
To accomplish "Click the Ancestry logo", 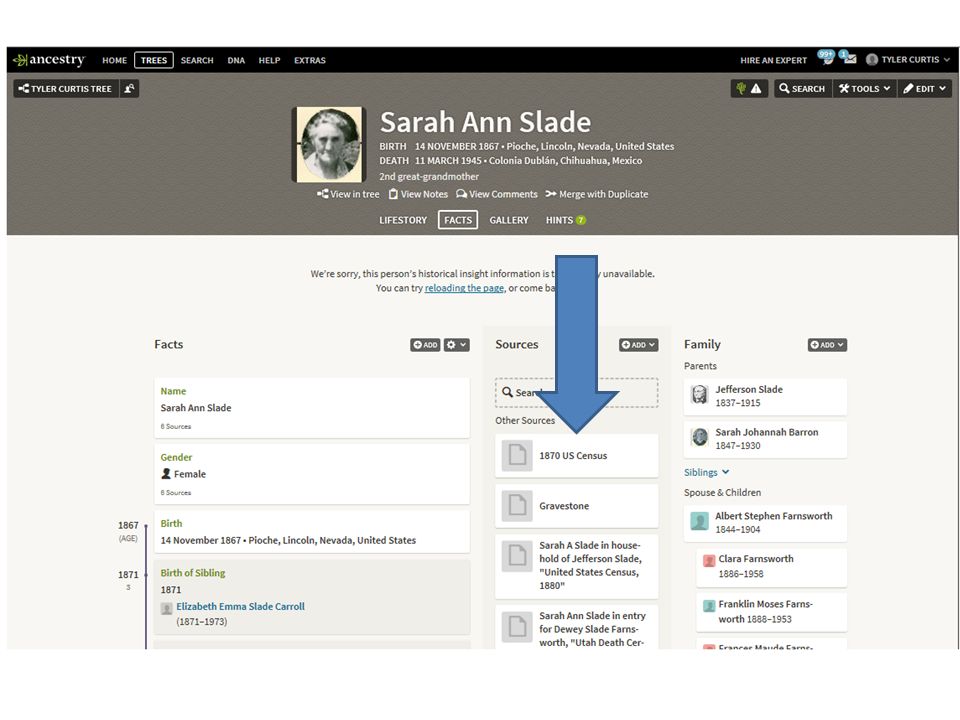I will tap(49, 59).
